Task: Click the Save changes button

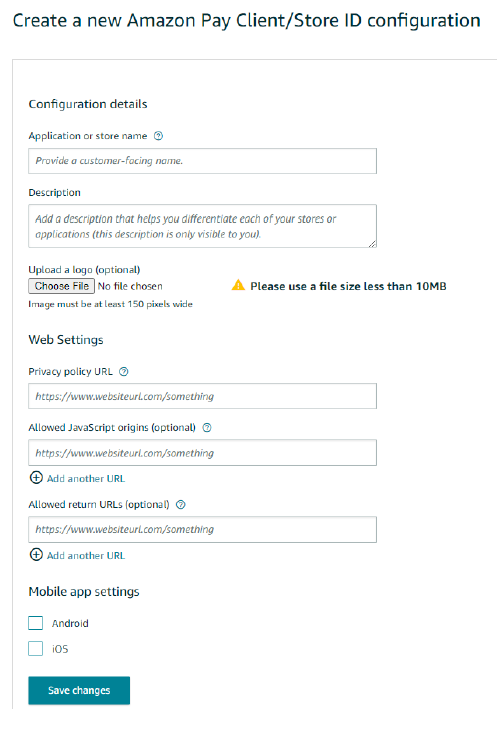Action: click(79, 690)
